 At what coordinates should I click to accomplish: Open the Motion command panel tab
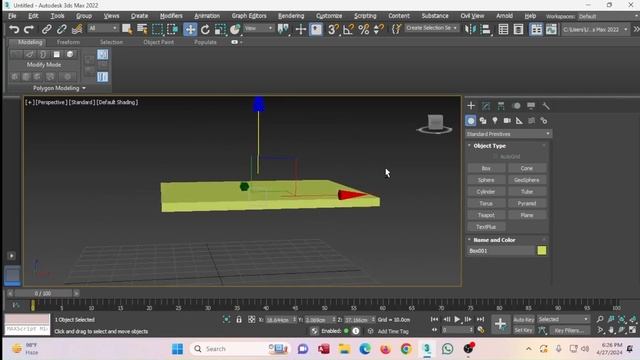coord(516,106)
